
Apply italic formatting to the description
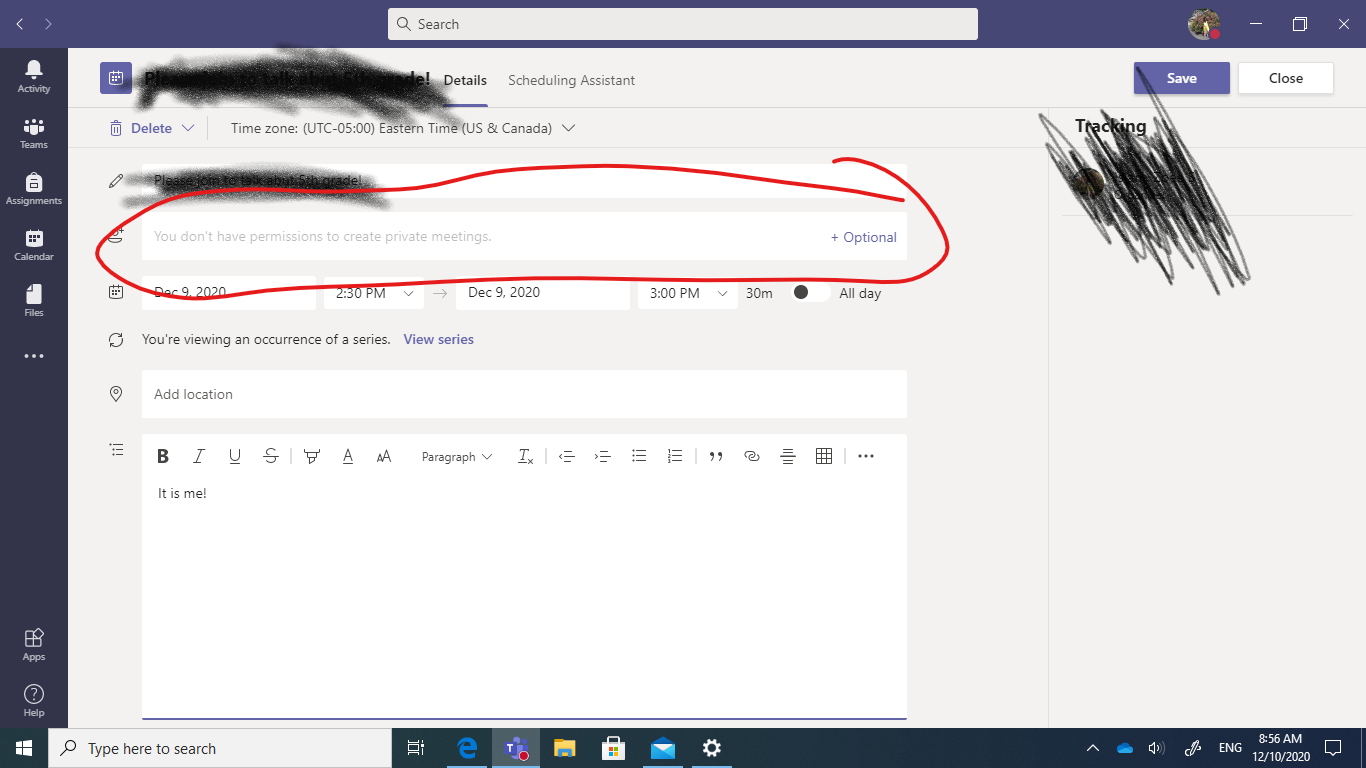199,456
